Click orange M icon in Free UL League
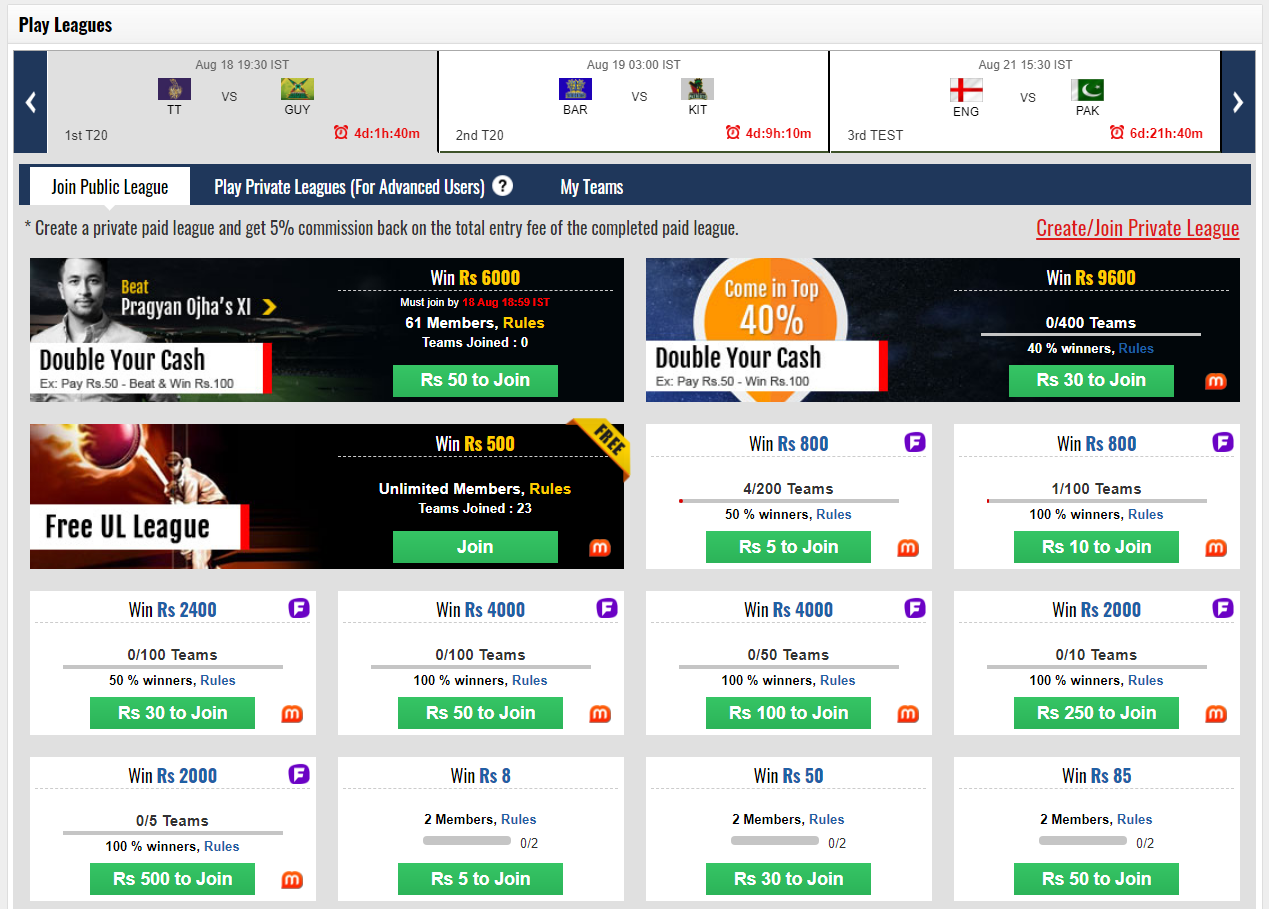Screen dimensions: 1269x909 tap(600, 547)
